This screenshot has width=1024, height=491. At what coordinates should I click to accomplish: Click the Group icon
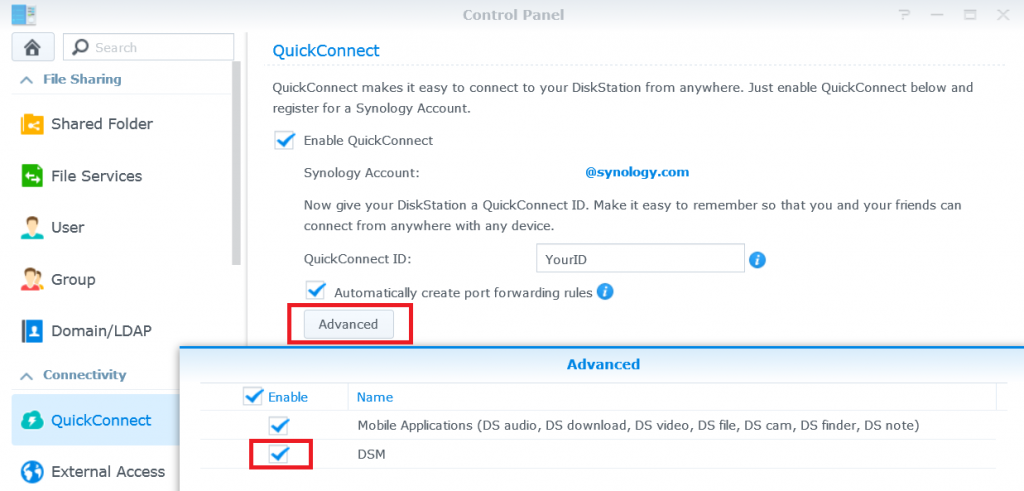pos(33,279)
